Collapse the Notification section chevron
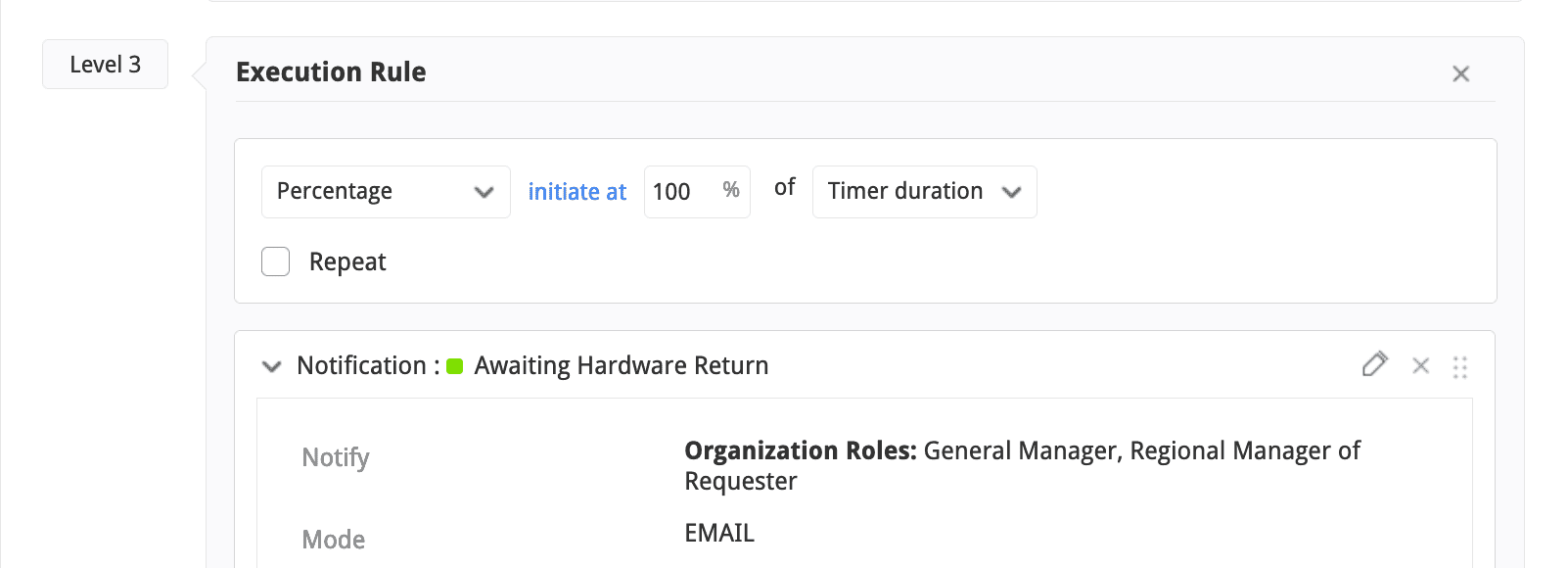This screenshot has width=1568, height=568. [x=271, y=366]
